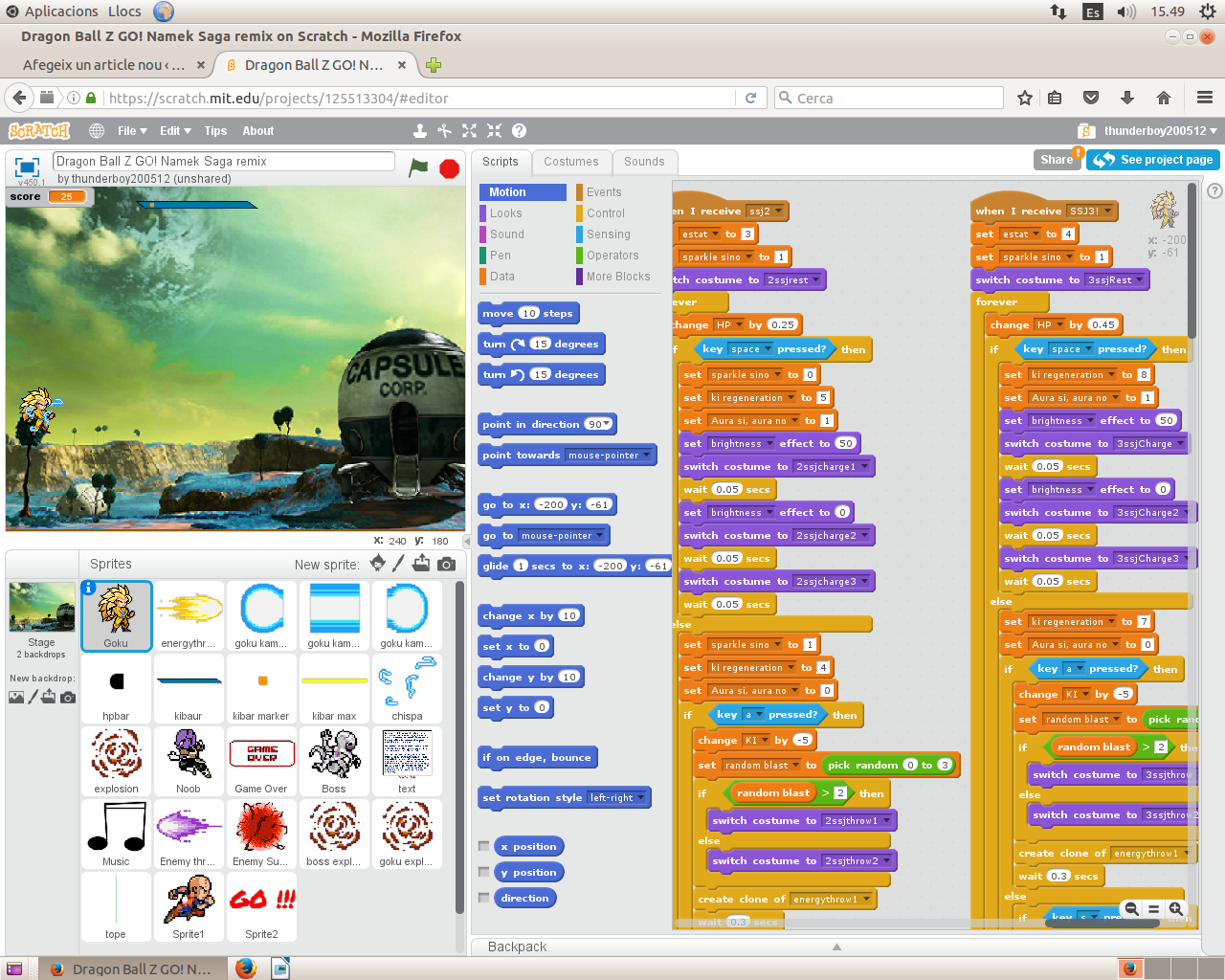Open the File menu dropdown
The width and height of the screenshot is (1225, 980).
coord(131,131)
